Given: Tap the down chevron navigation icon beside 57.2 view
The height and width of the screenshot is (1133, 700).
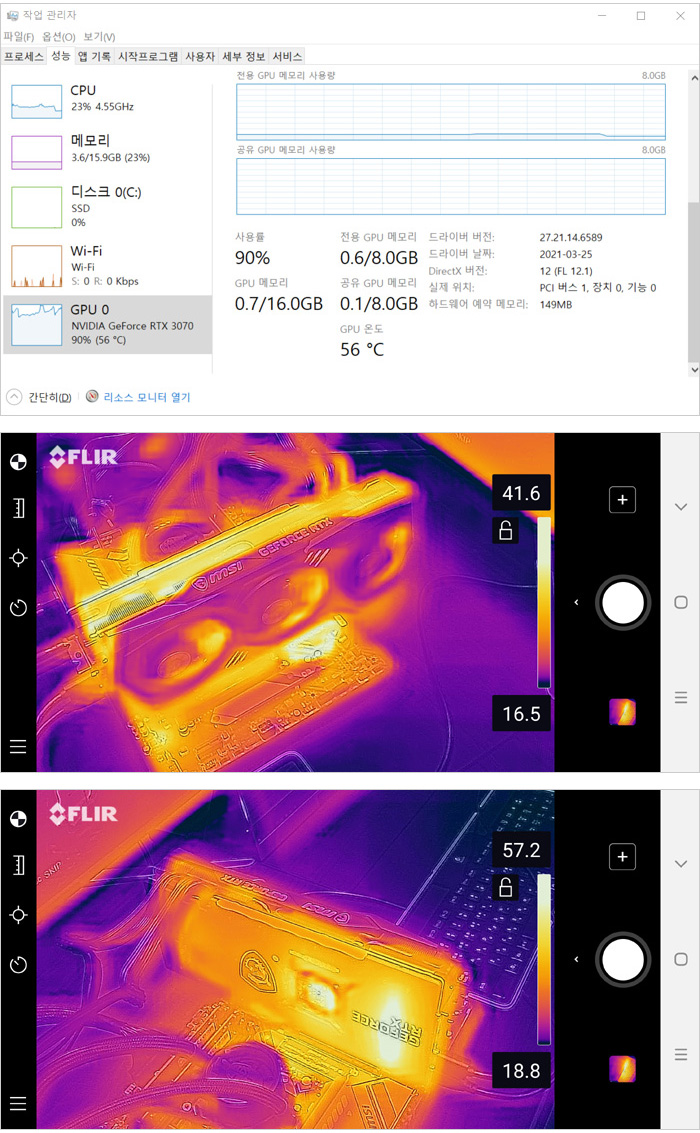Looking at the screenshot, I should tap(680, 863).
